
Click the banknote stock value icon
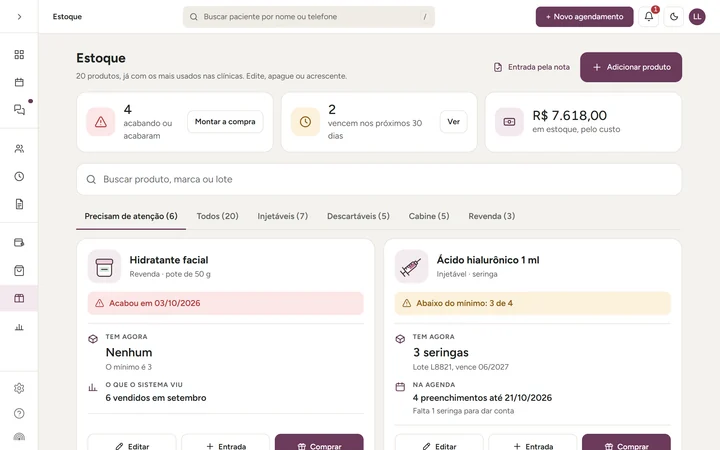point(509,122)
